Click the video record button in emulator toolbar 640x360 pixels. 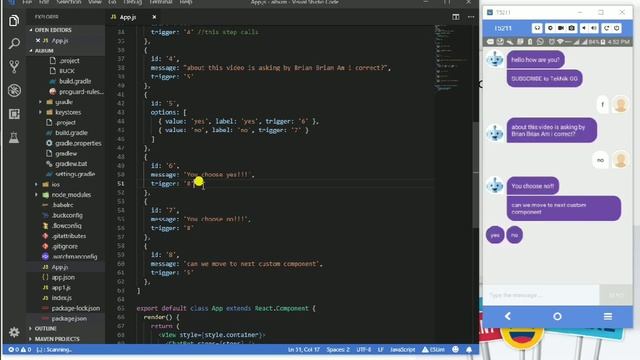coord(561,28)
